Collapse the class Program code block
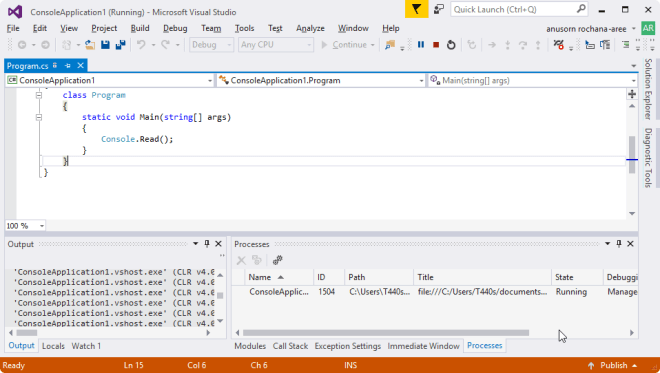660x373 pixels. [x=39, y=95]
